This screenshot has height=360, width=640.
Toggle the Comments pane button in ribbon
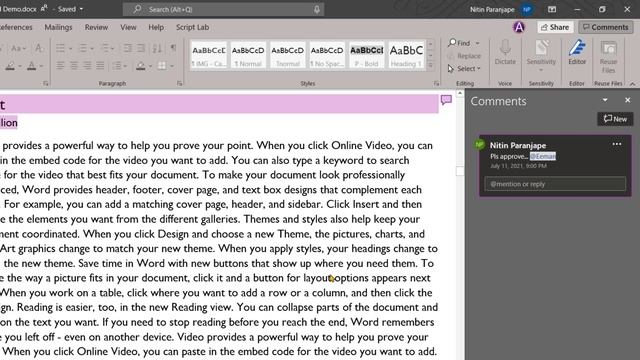coord(606,27)
